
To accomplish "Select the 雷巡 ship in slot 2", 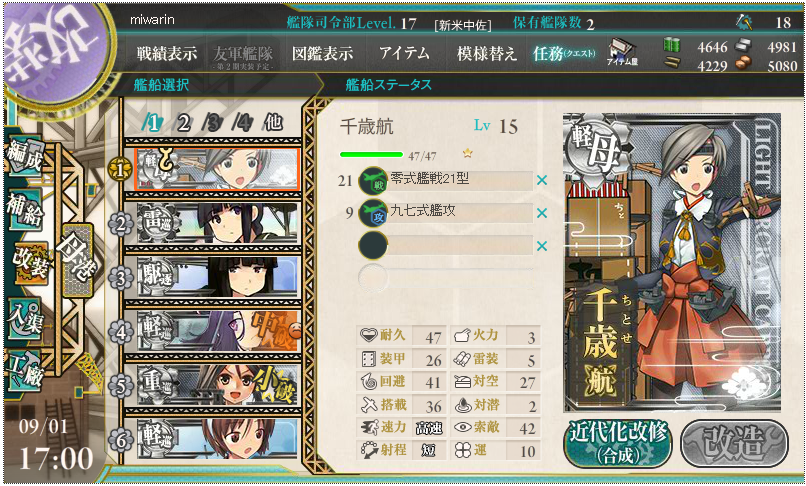I will (217, 224).
